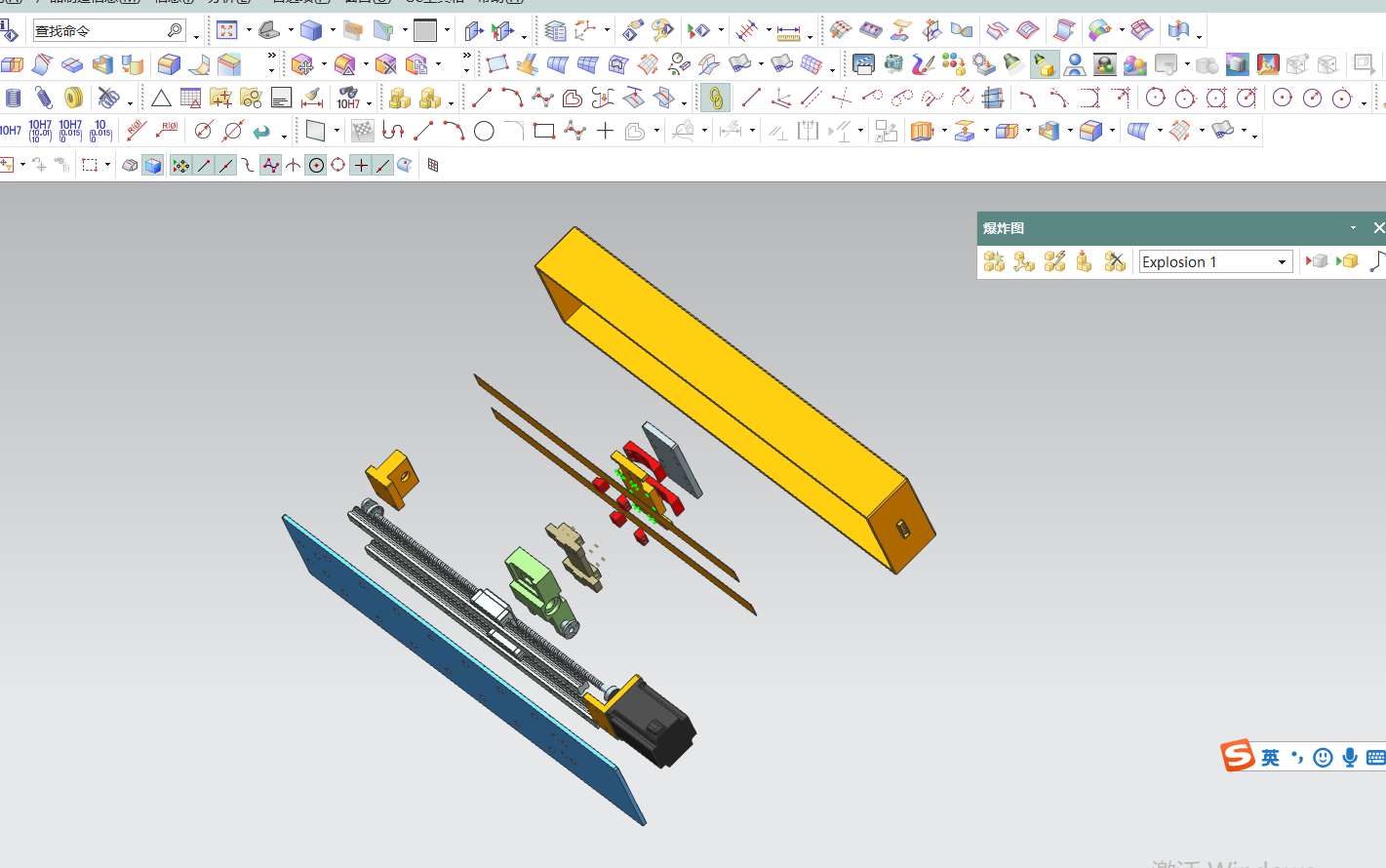Click the yellow roller bearing icon
This screenshot has width=1386, height=868.
(x=74, y=98)
